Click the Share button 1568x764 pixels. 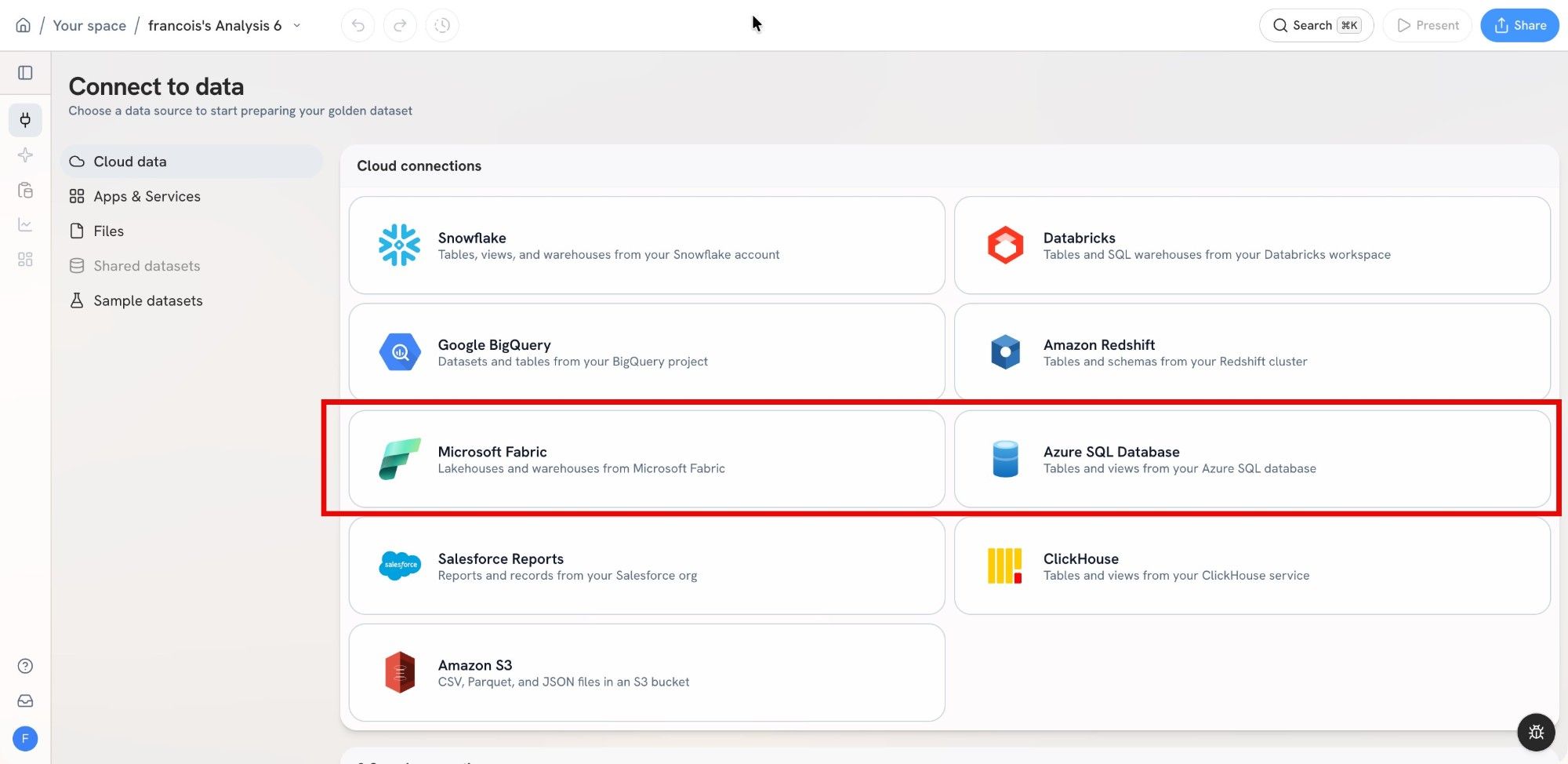(1519, 25)
